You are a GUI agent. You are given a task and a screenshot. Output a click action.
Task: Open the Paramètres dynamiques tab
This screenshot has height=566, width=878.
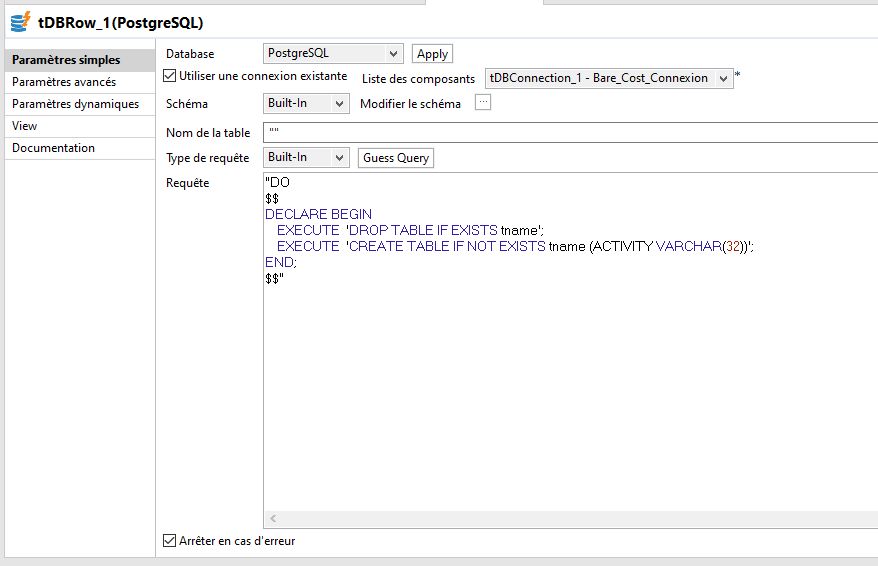80,104
